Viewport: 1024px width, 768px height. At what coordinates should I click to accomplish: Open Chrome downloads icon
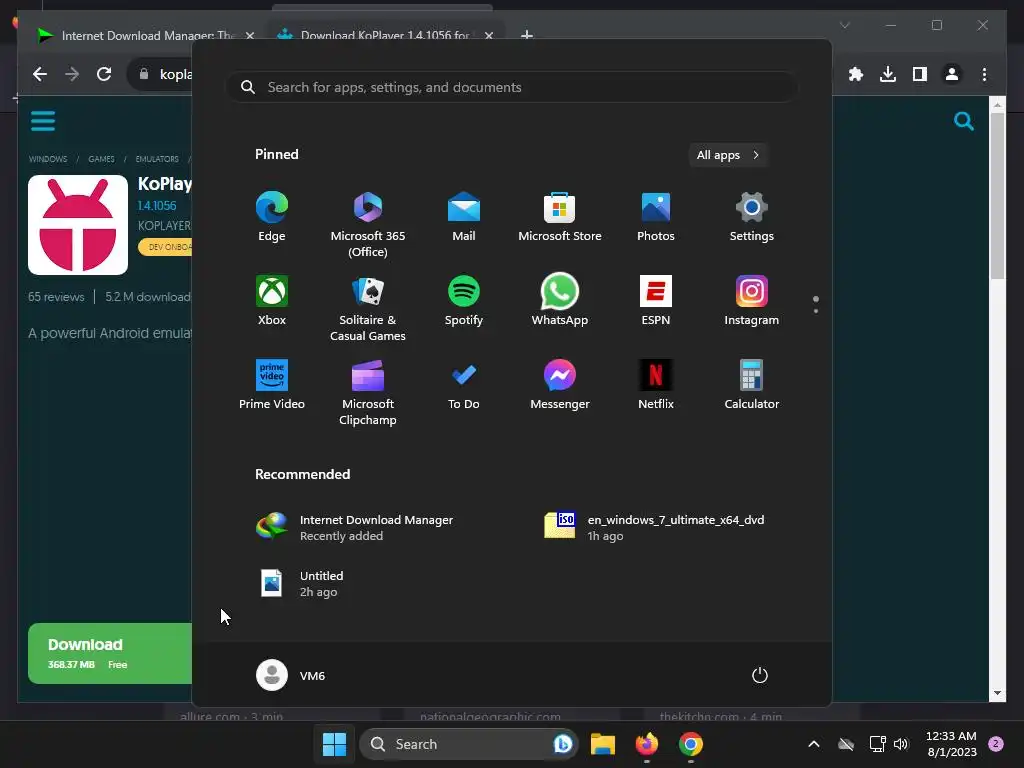pos(888,74)
